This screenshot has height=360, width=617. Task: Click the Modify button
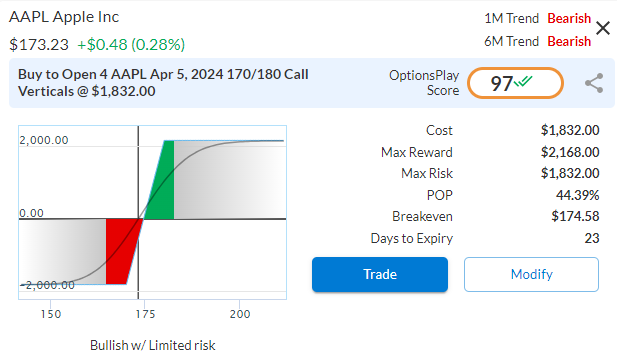tap(531, 274)
